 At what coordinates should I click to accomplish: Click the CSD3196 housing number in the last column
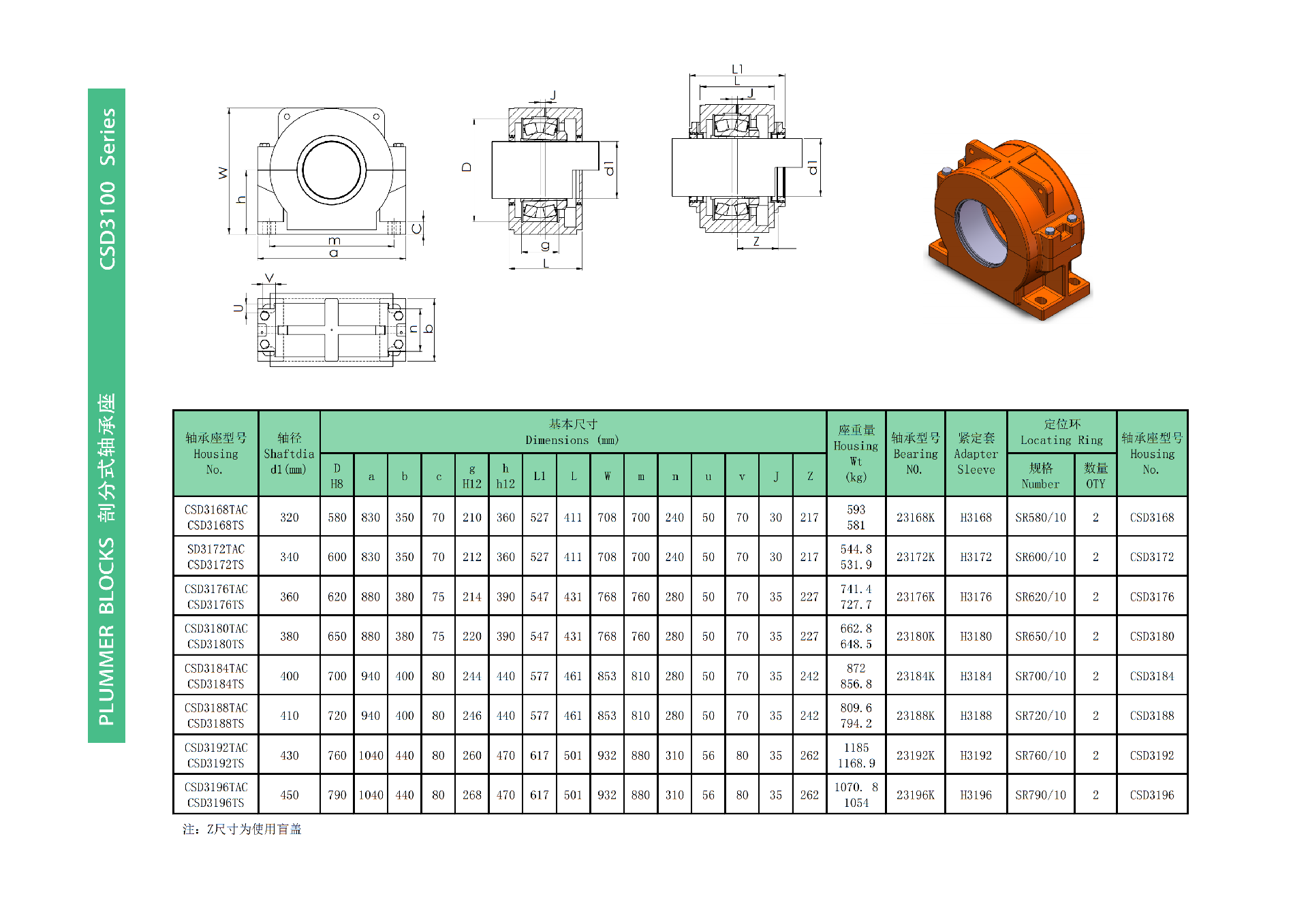click(x=1152, y=795)
